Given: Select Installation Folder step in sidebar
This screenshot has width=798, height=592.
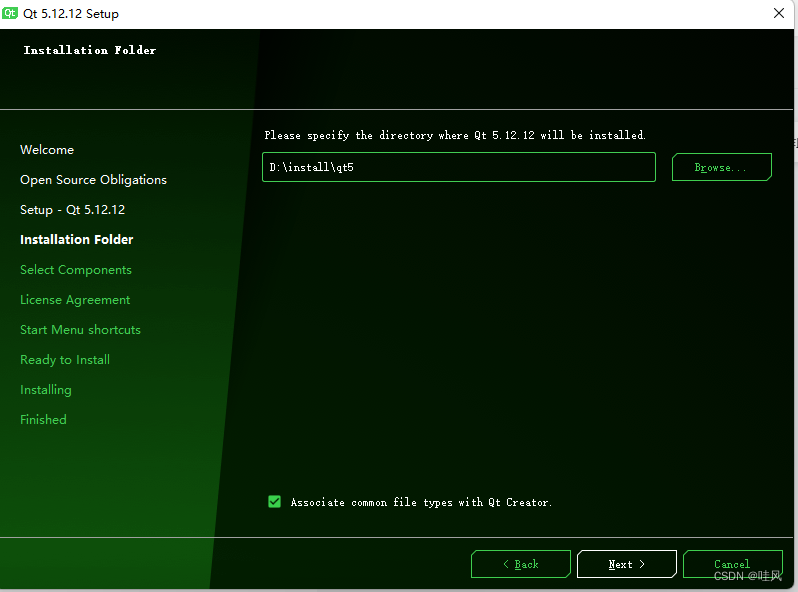Looking at the screenshot, I should (76, 240).
